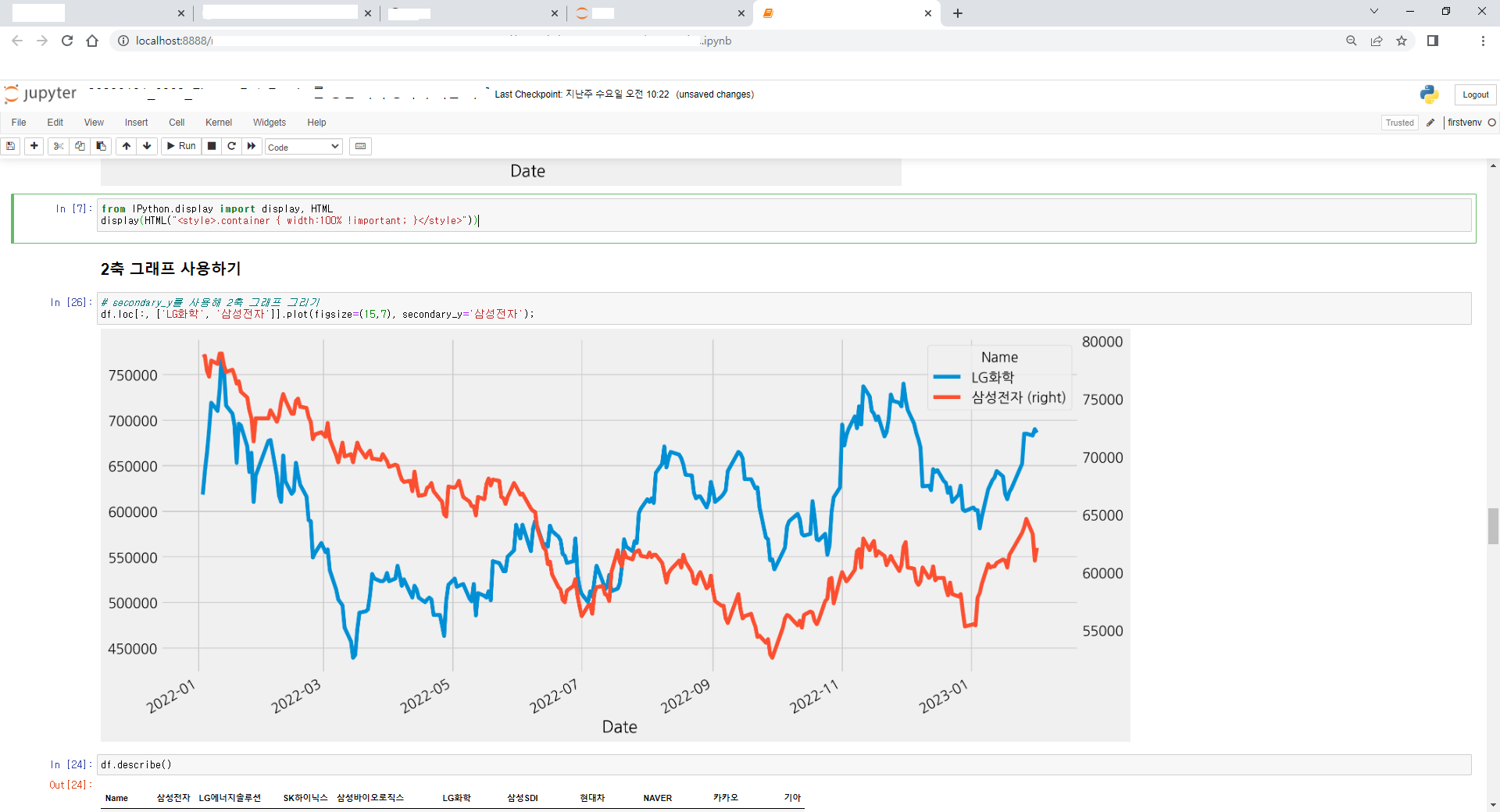Open the File menu
This screenshot has height=812, width=1500.
tap(19, 123)
